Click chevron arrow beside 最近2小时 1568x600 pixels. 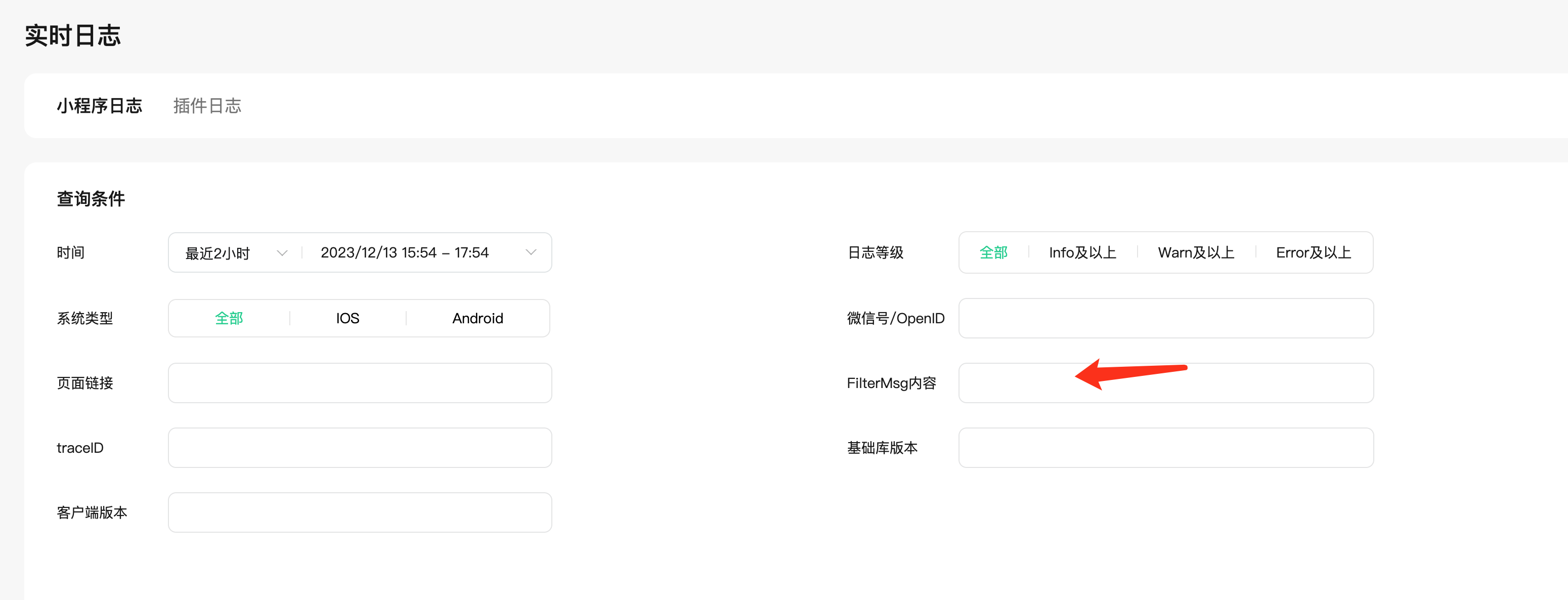click(x=282, y=252)
